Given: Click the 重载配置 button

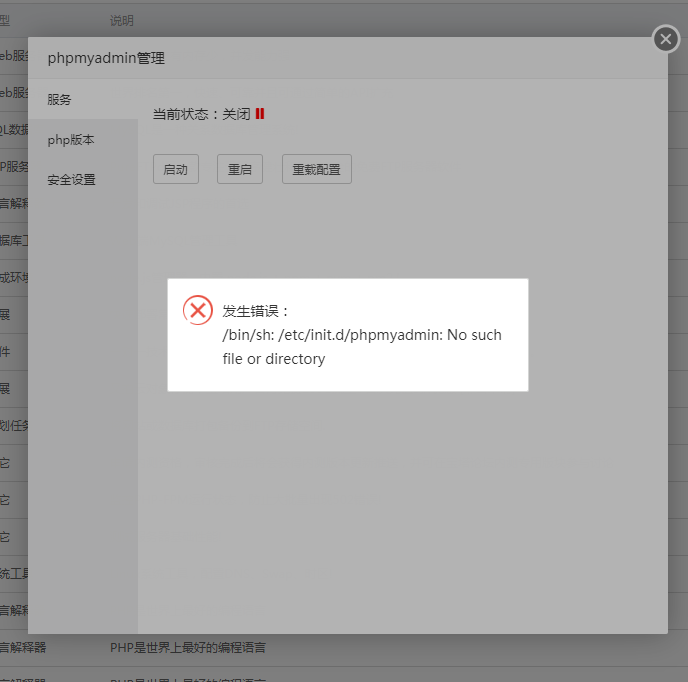Looking at the screenshot, I should click(x=316, y=169).
